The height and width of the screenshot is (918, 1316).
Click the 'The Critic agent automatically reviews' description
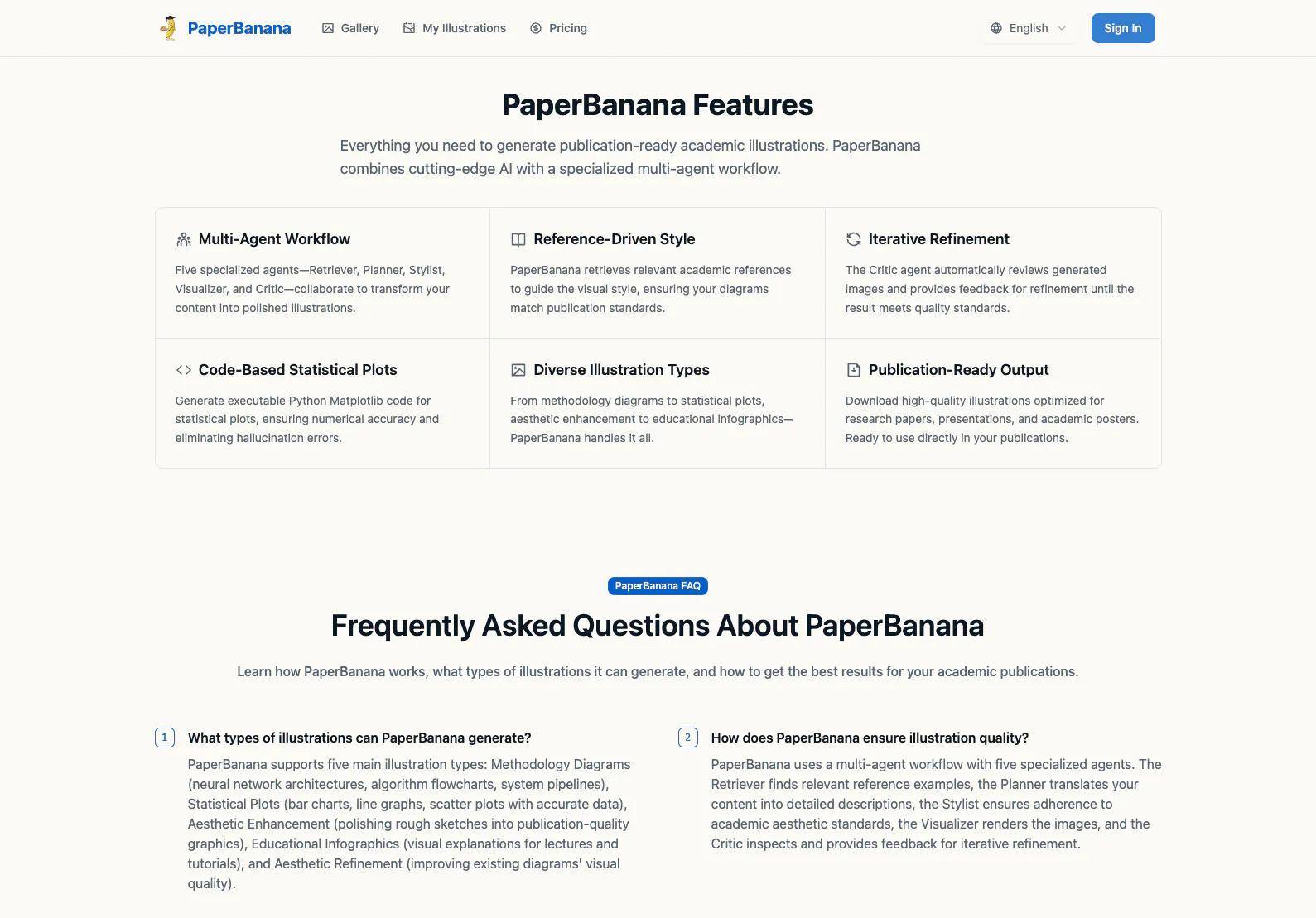990,289
